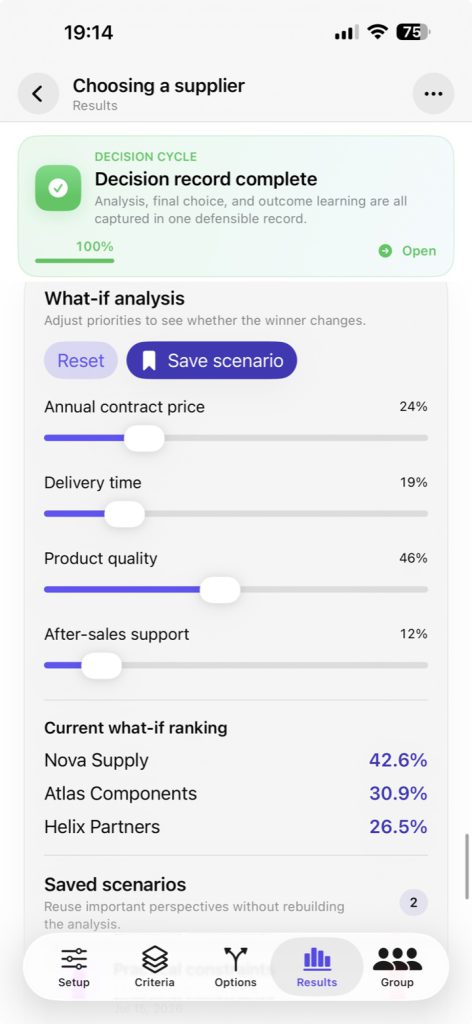Tap the green checkmark decision cycle icon
The width and height of the screenshot is (472, 1024).
[x=58, y=188]
